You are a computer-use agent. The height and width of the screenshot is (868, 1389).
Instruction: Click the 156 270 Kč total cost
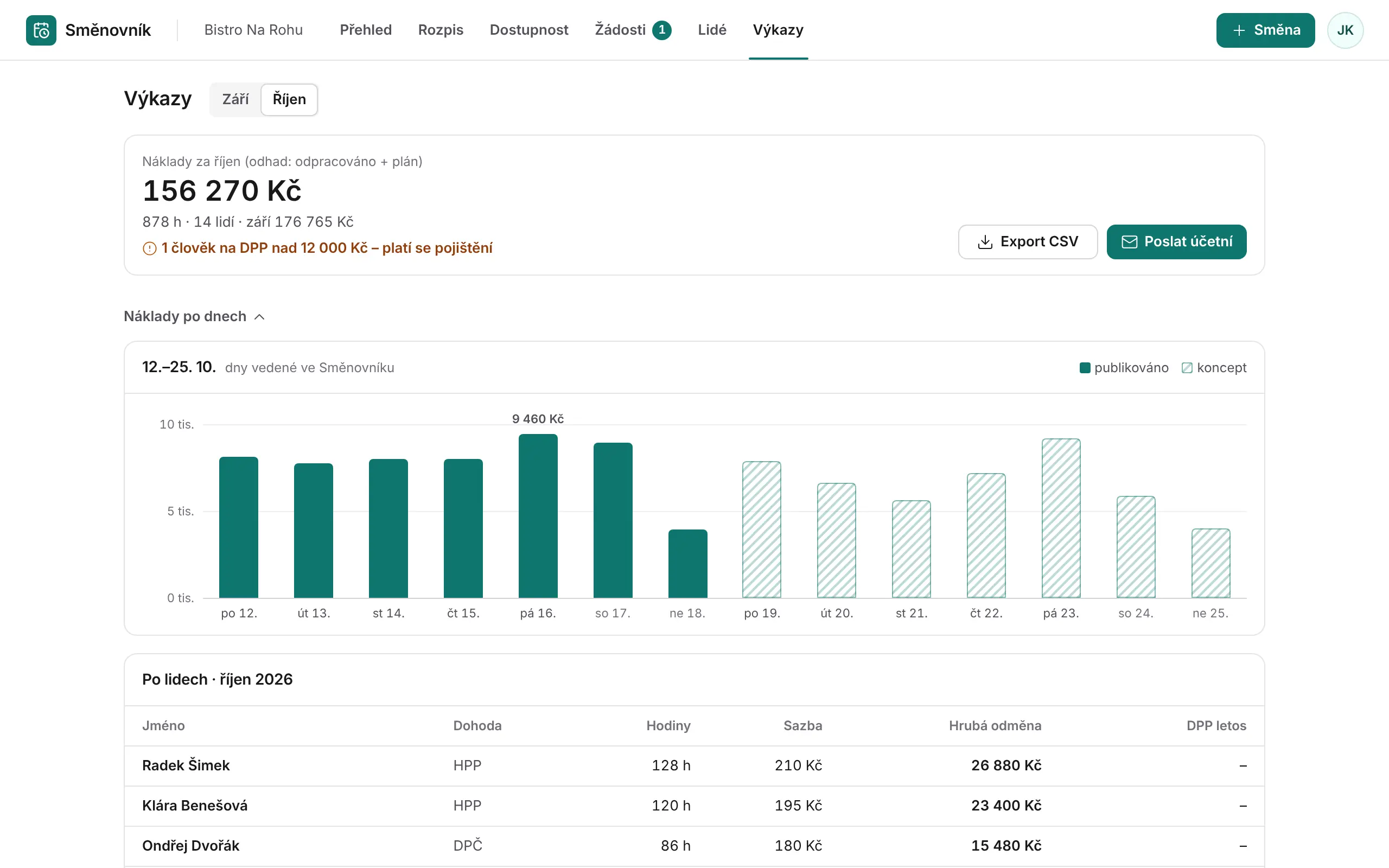coord(221,190)
